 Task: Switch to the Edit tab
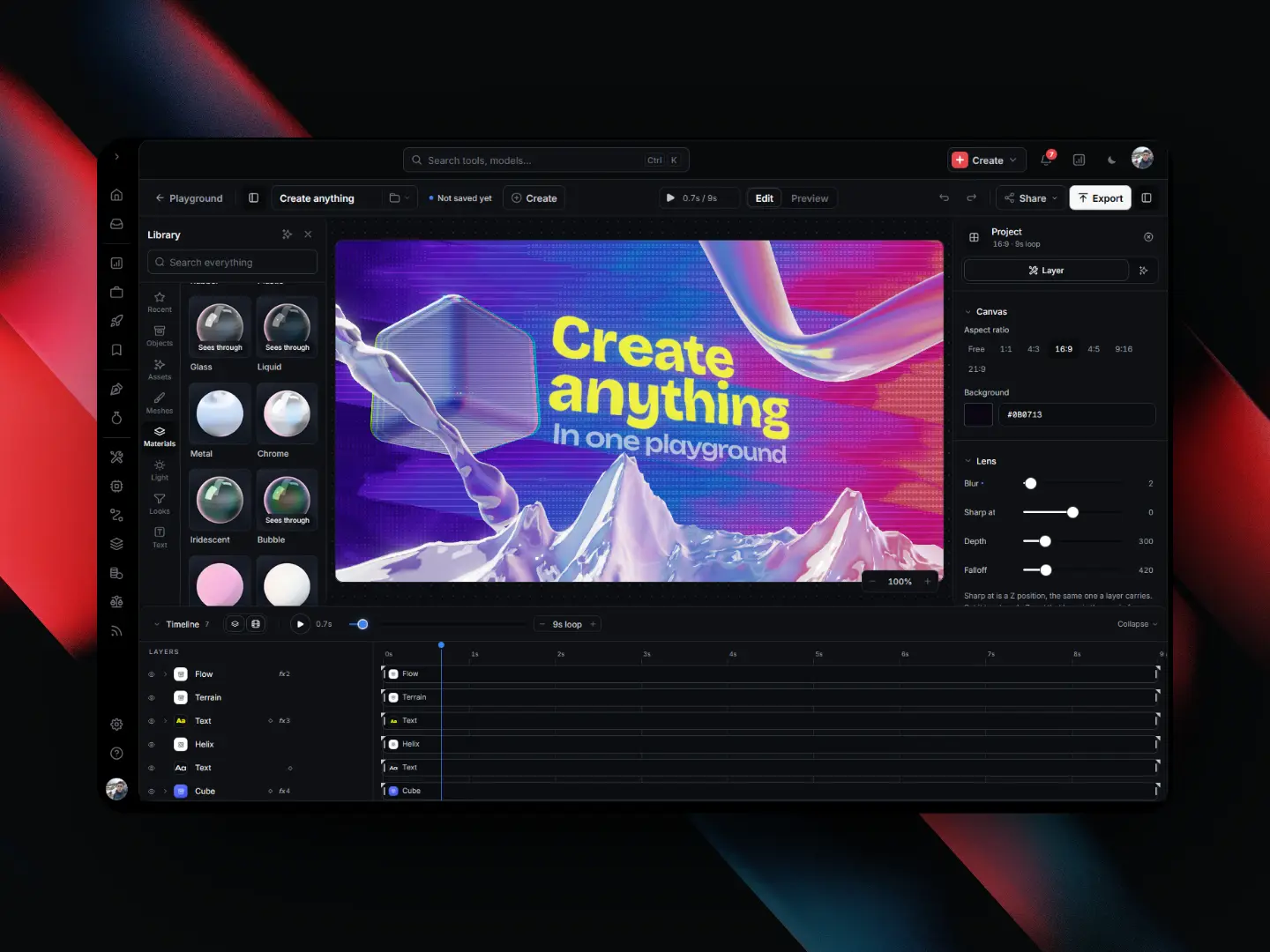click(x=765, y=198)
